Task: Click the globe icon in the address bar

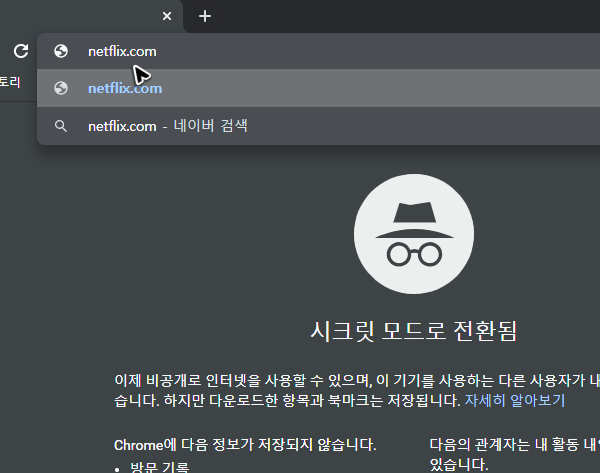Action: point(61,51)
